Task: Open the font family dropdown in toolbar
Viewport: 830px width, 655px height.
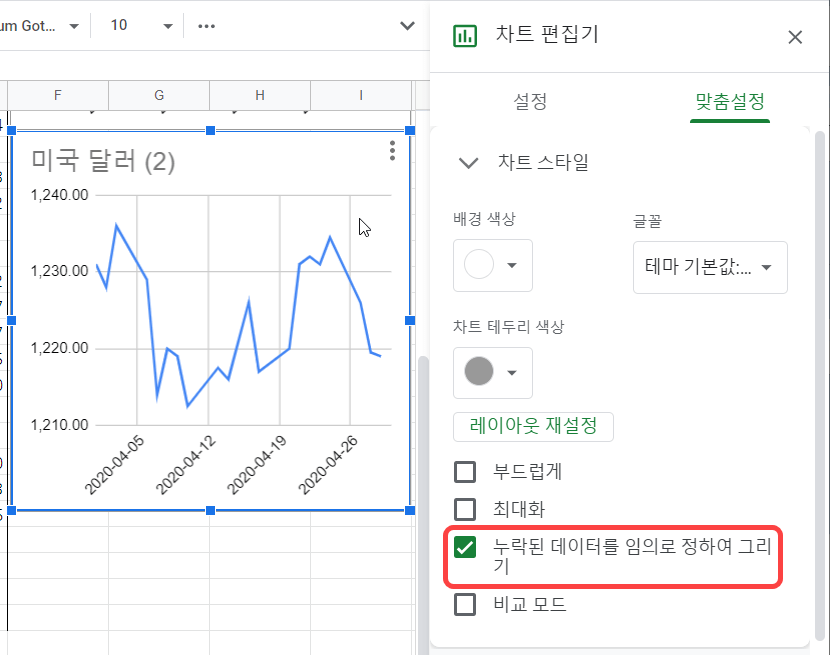Action: pyautogui.click(x=40, y=25)
